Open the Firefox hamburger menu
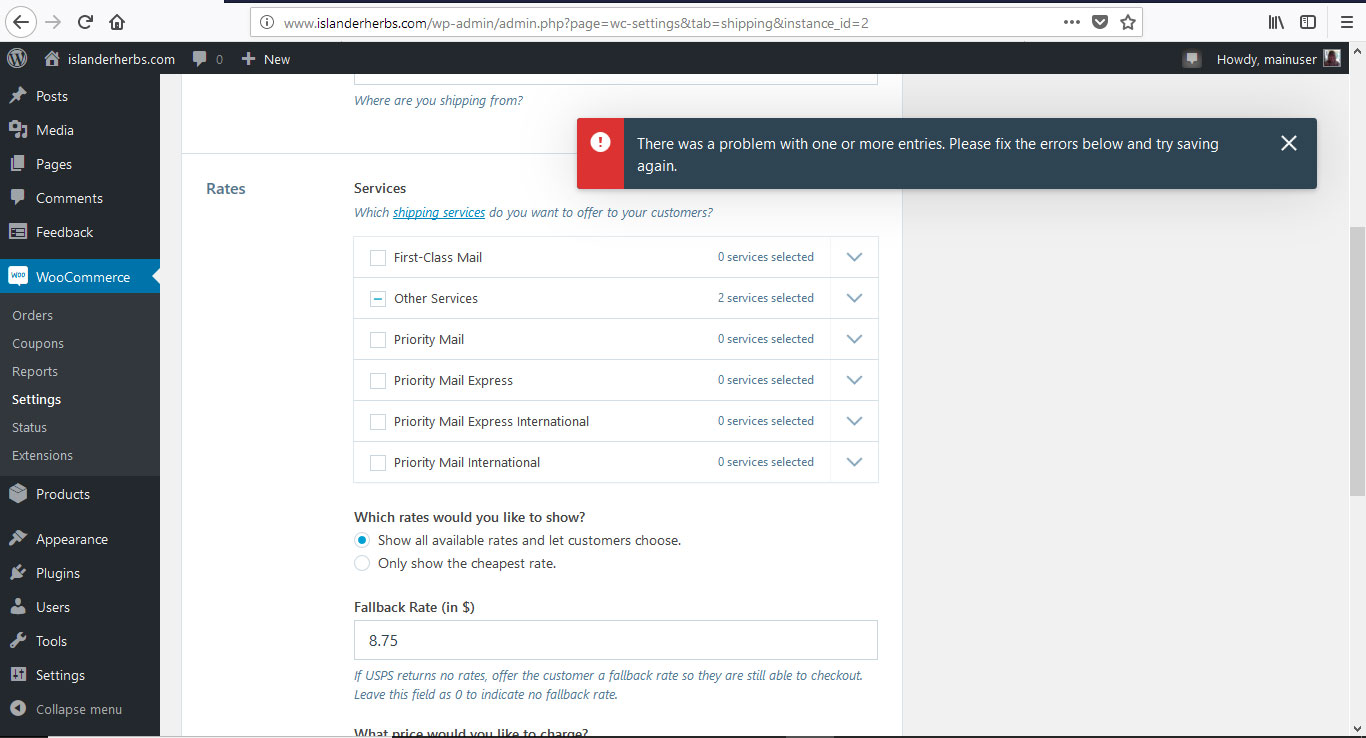1366x738 pixels. point(1346,22)
